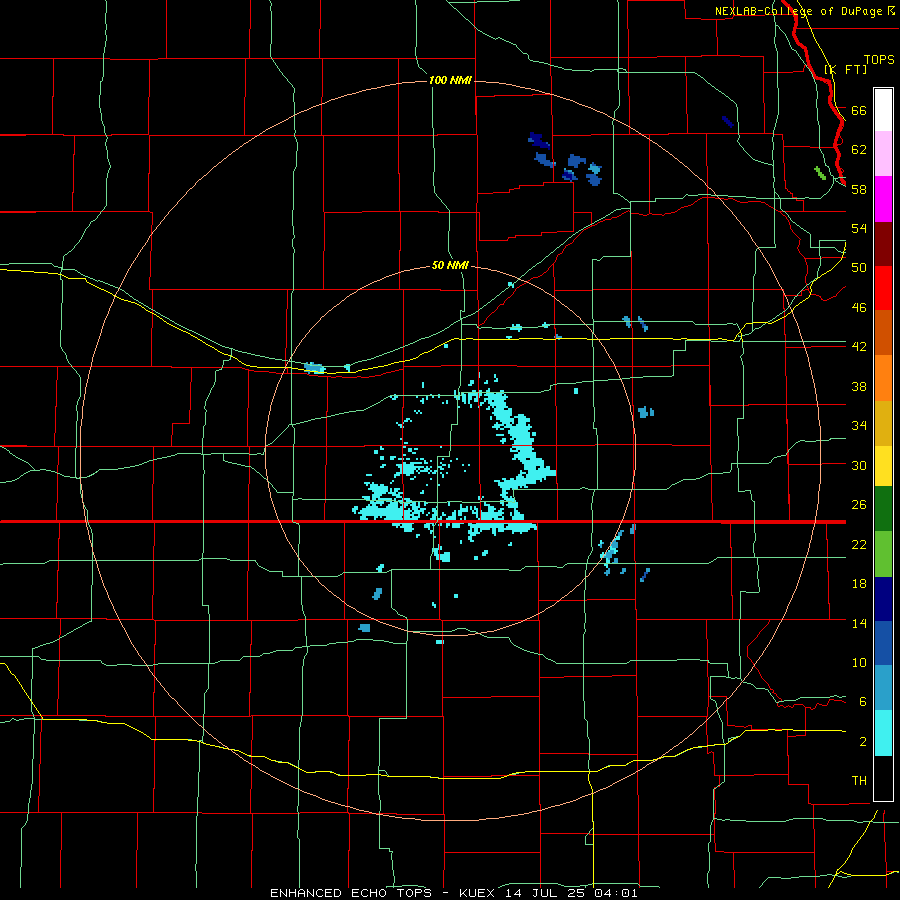
Task: Click the legend value '26'
Action: pyautogui.click(x=859, y=505)
